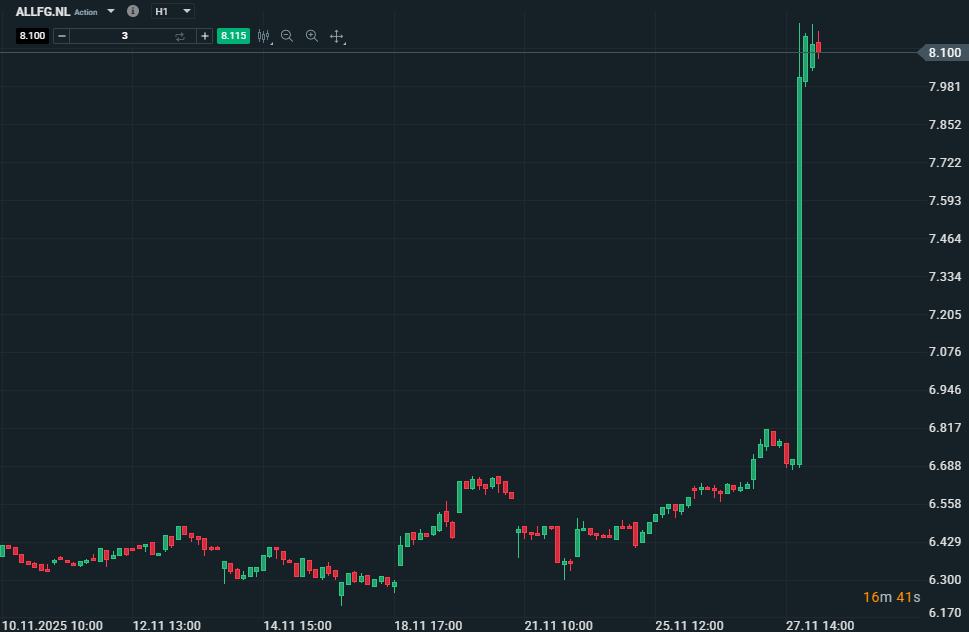Open the candlestick chart type selector
This screenshot has width=969, height=632.
coord(264,36)
